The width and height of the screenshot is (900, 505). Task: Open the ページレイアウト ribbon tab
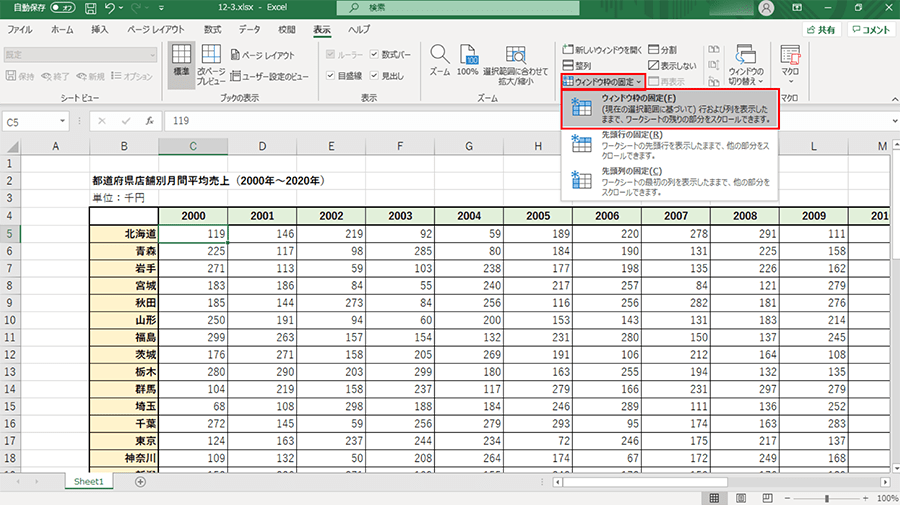point(156,30)
